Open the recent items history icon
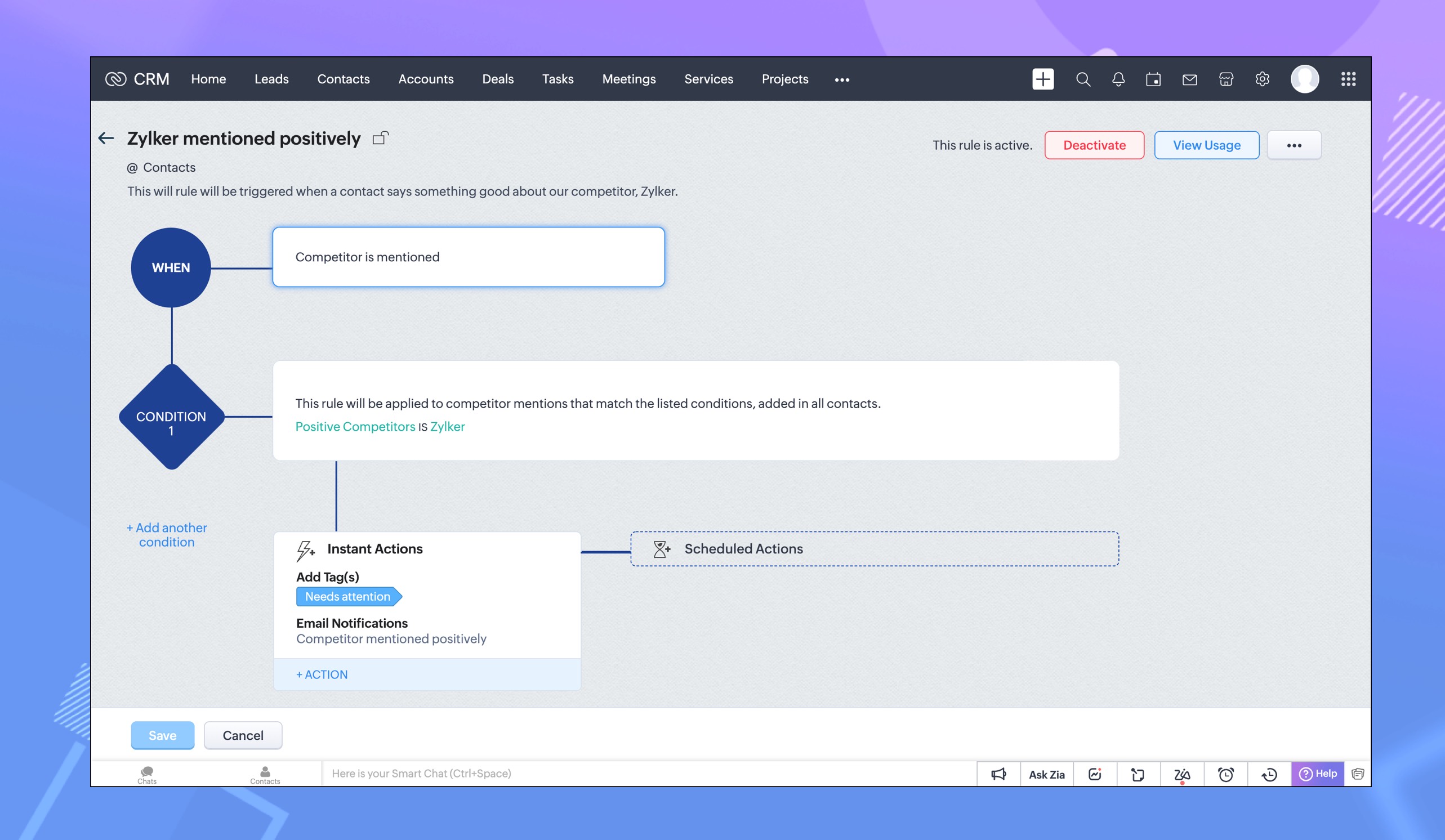 pyautogui.click(x=1269, y=774)
